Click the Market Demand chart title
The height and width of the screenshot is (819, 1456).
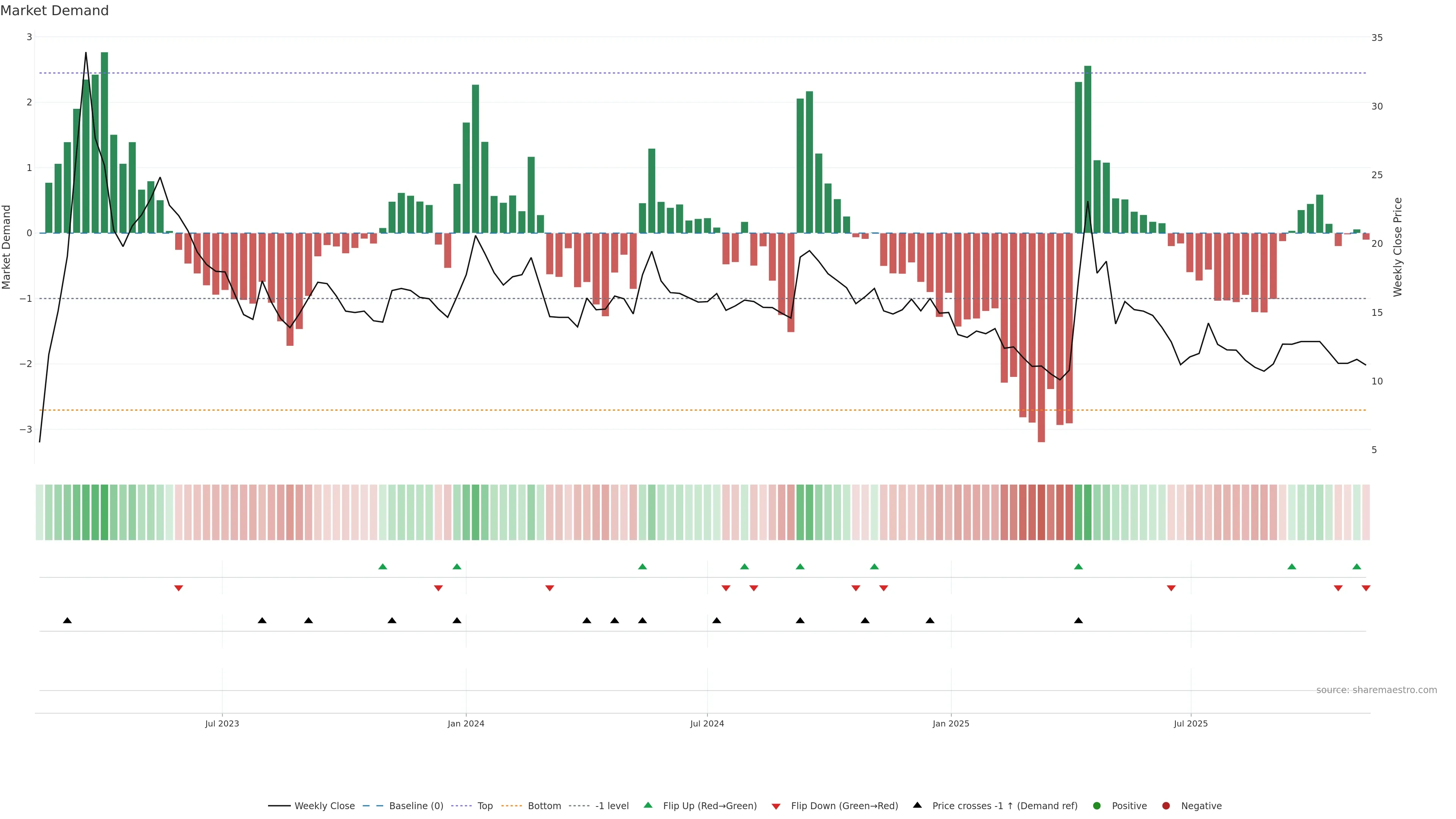click(x=54, y=11)
